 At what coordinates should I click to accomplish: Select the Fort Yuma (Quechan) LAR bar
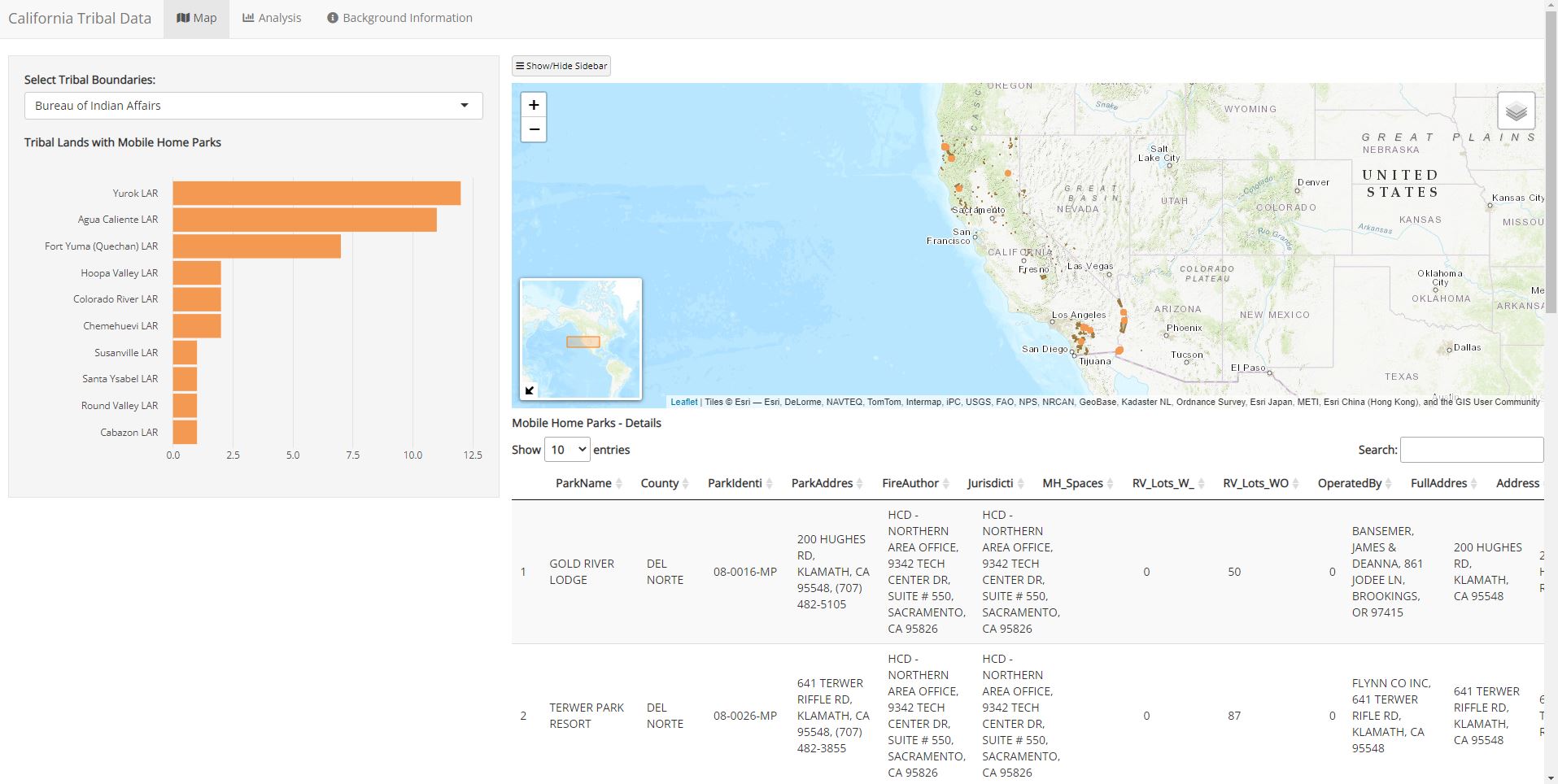[x=256, y=246]
